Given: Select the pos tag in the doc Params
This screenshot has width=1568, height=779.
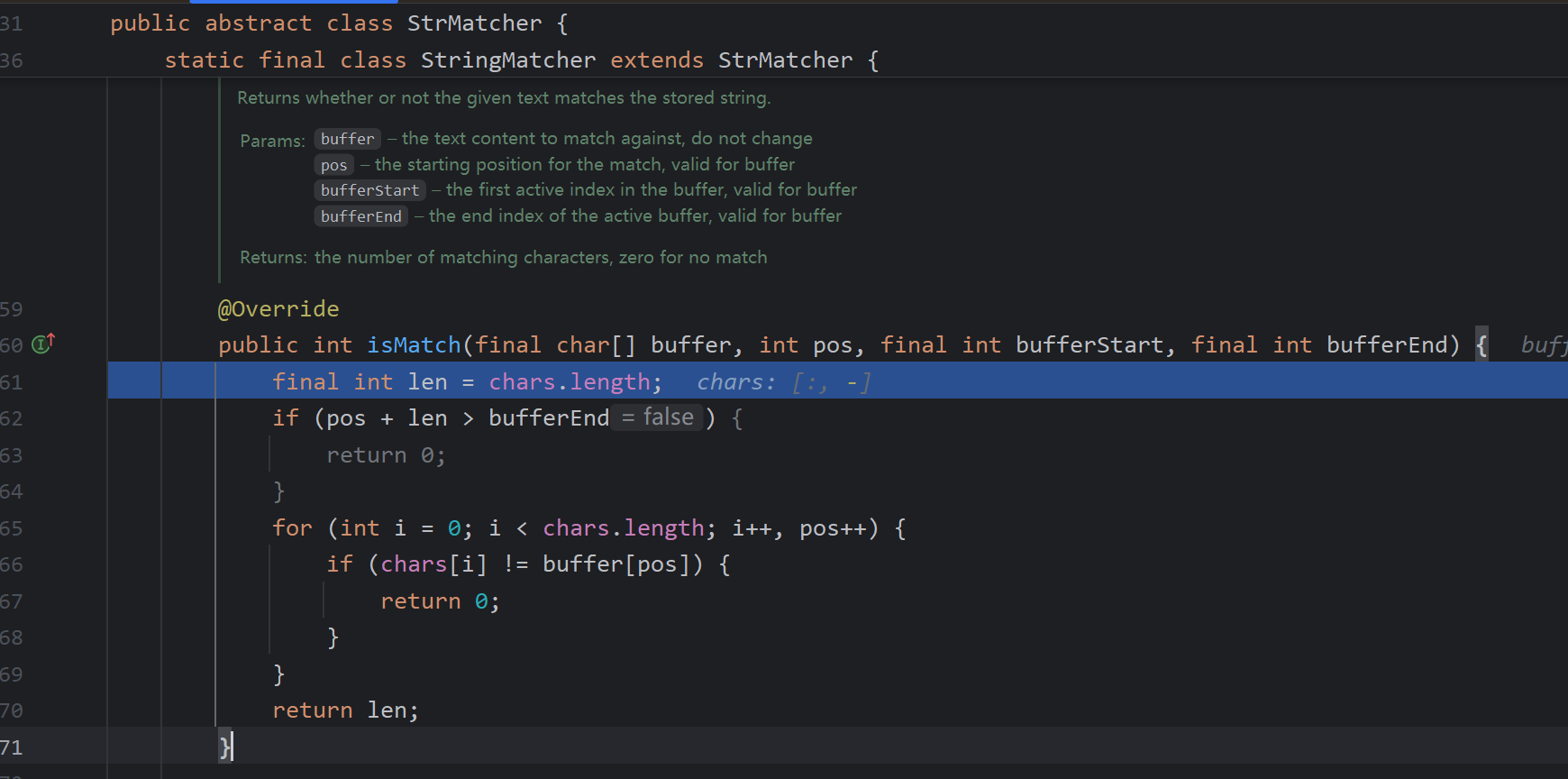Looking at the screenshot, I should pos(334,165).
